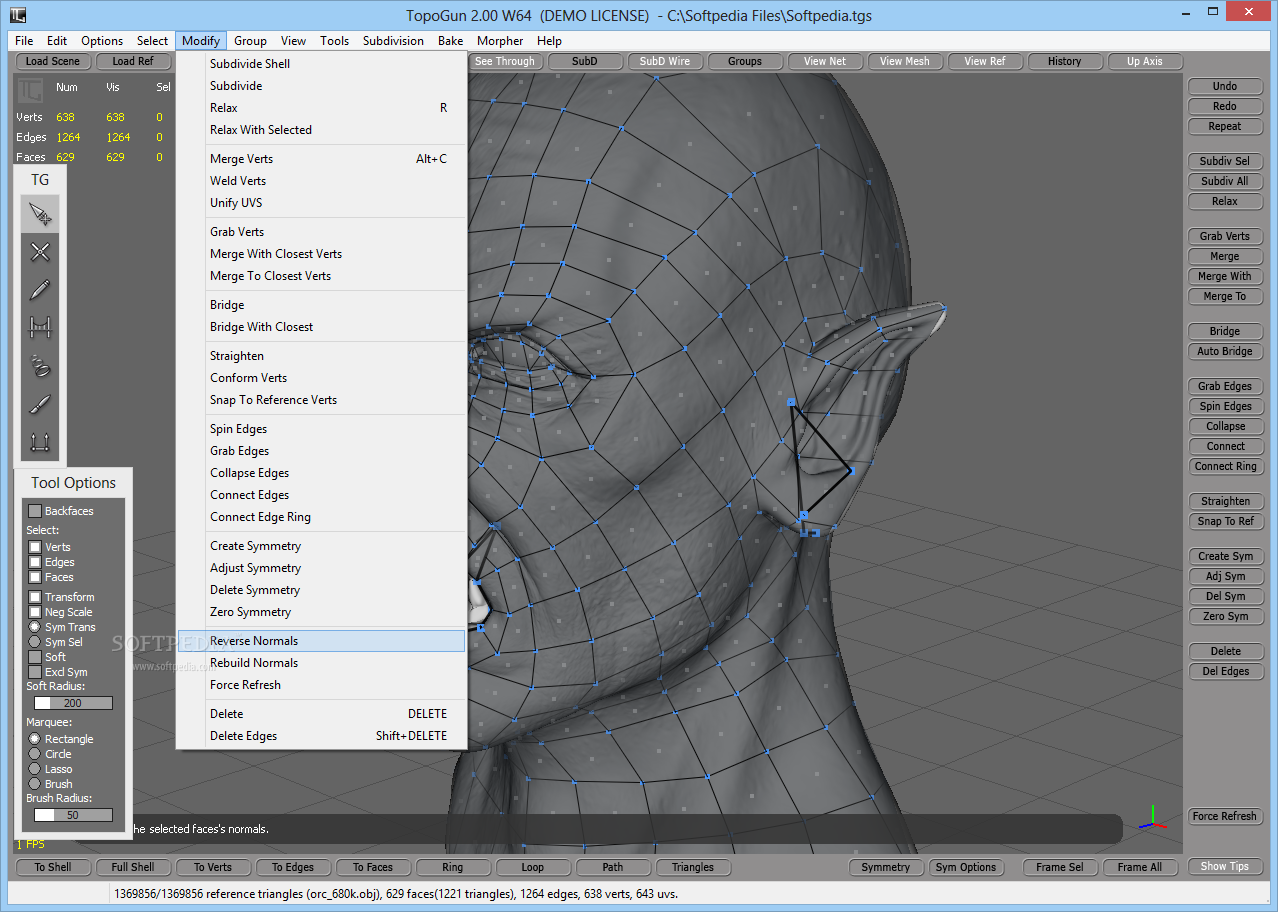The width and height of the screenshot is (1278, 912).
Task: Choose Delete Edges in Modify menu
Action: pos(321,736)
